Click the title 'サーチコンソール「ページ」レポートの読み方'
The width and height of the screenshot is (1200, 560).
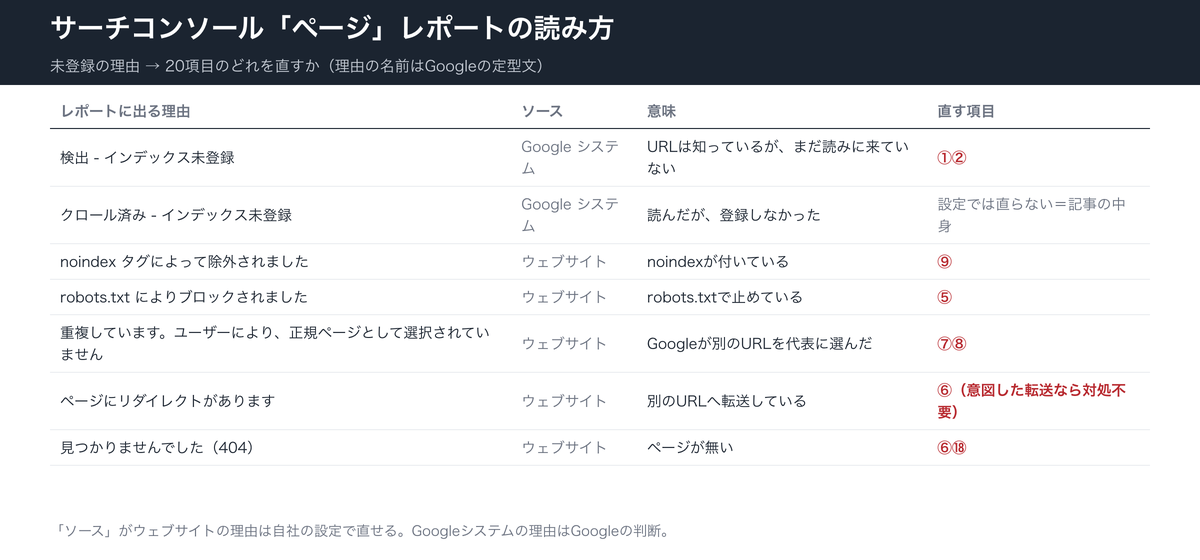(x=332, y=28)
